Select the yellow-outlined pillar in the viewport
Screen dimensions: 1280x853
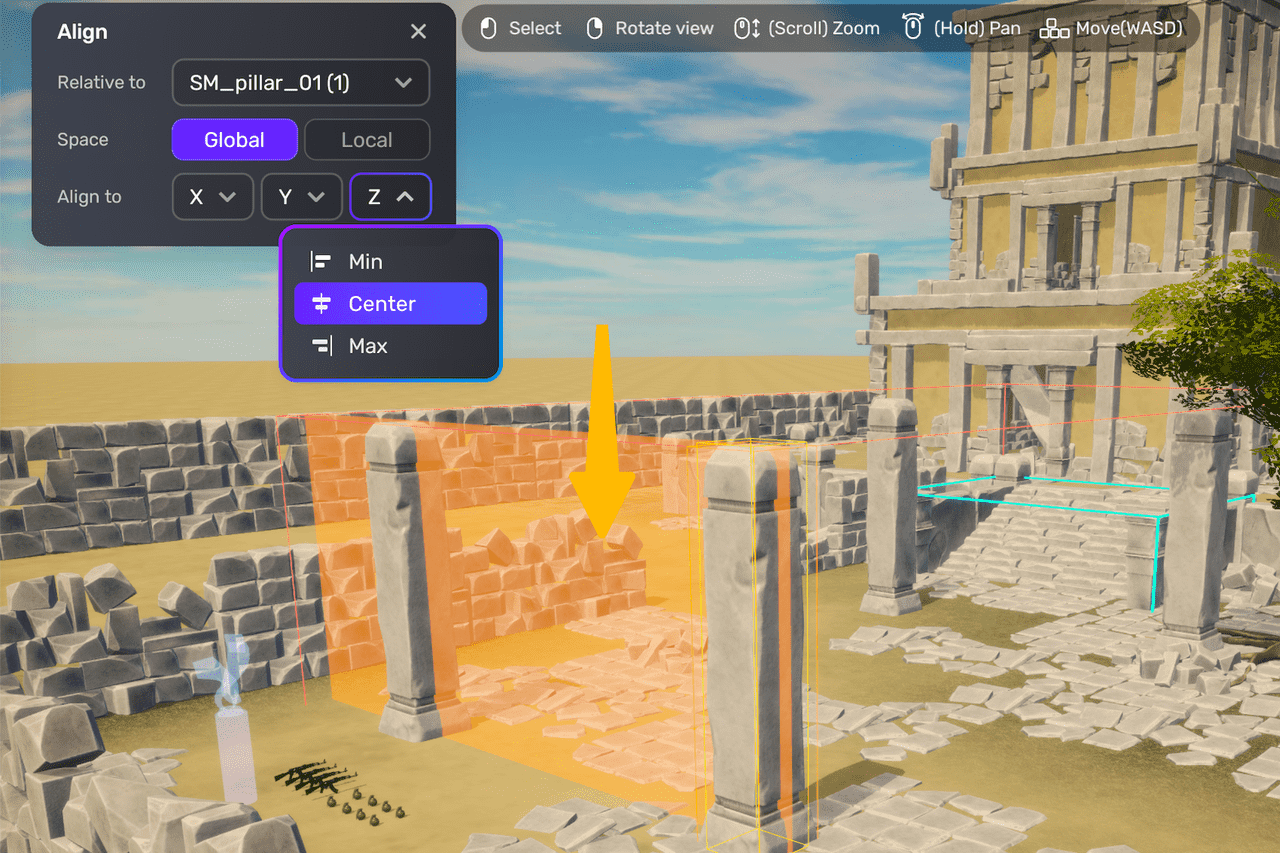click(x=753, y=640)
